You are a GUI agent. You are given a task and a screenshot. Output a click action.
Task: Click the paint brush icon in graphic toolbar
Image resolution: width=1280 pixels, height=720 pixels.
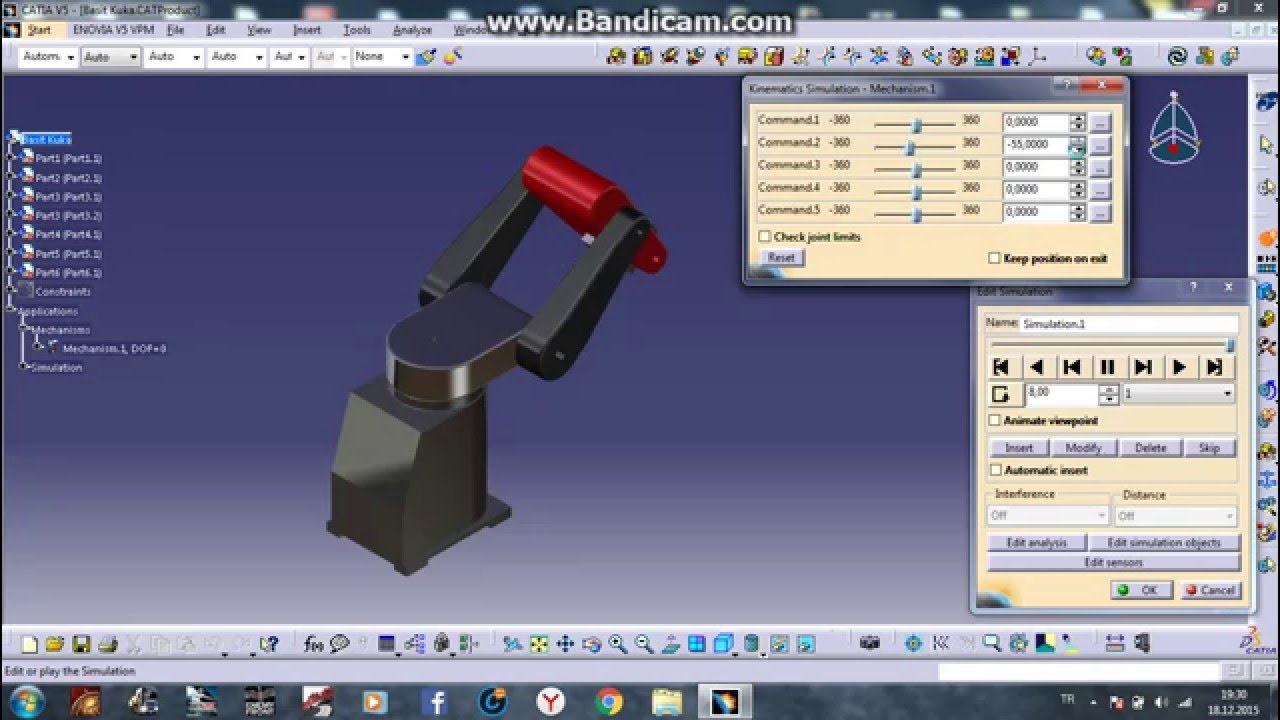click(427, 57)
